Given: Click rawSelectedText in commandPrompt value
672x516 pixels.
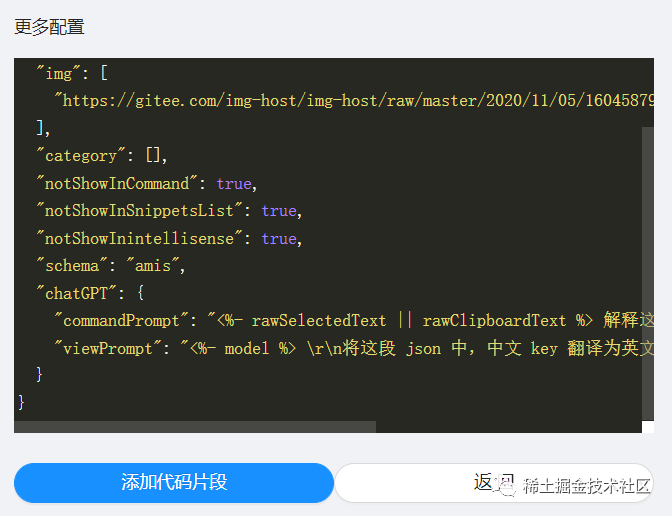Looking at the screenshot, I should [x=319, y=321].
